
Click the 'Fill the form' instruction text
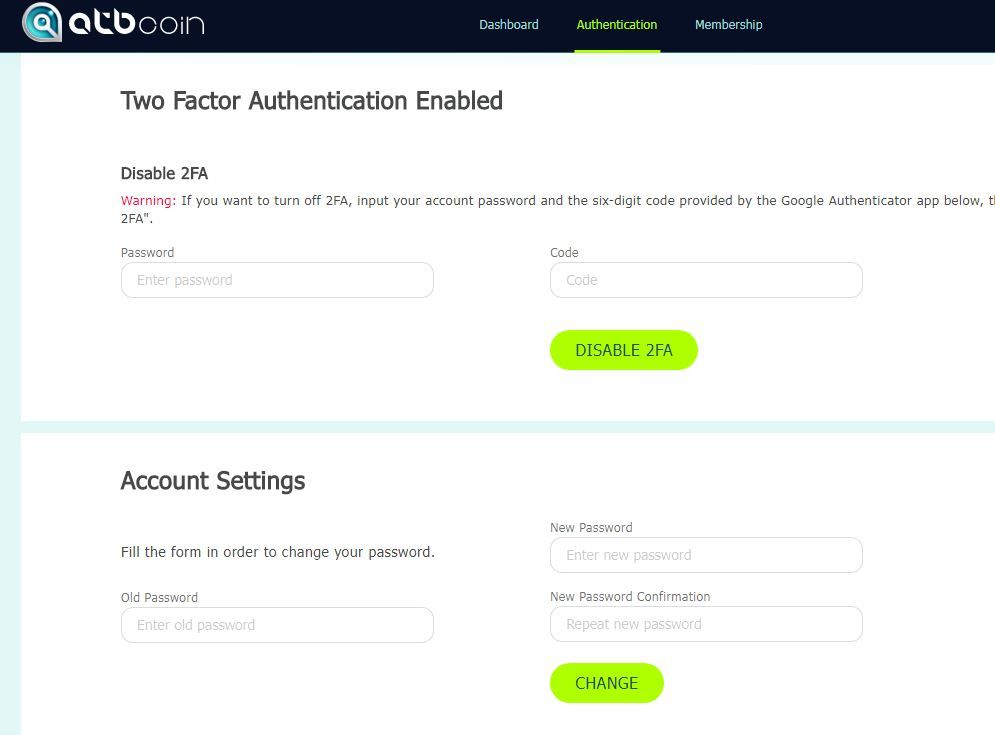[x=278, y=552]
